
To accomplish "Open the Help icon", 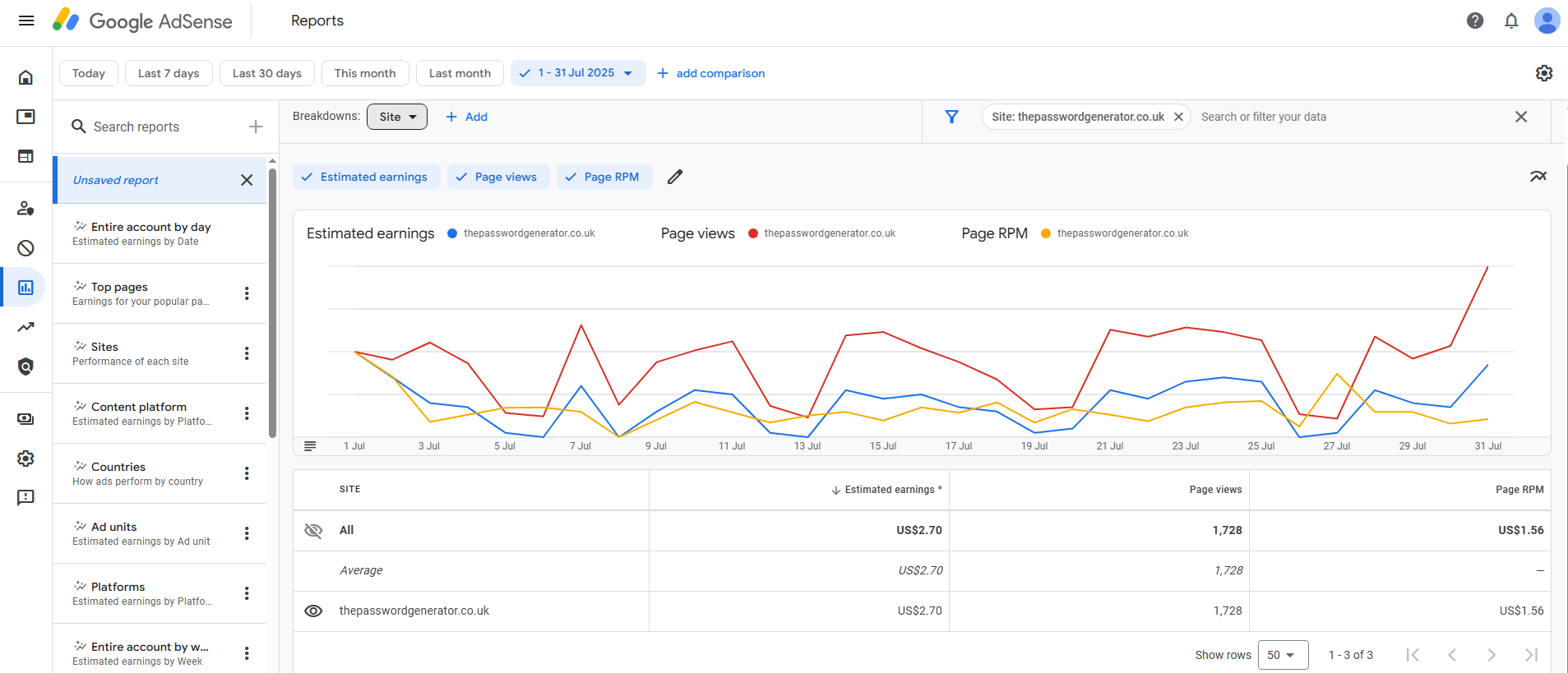I will (x=1475, y=21).
